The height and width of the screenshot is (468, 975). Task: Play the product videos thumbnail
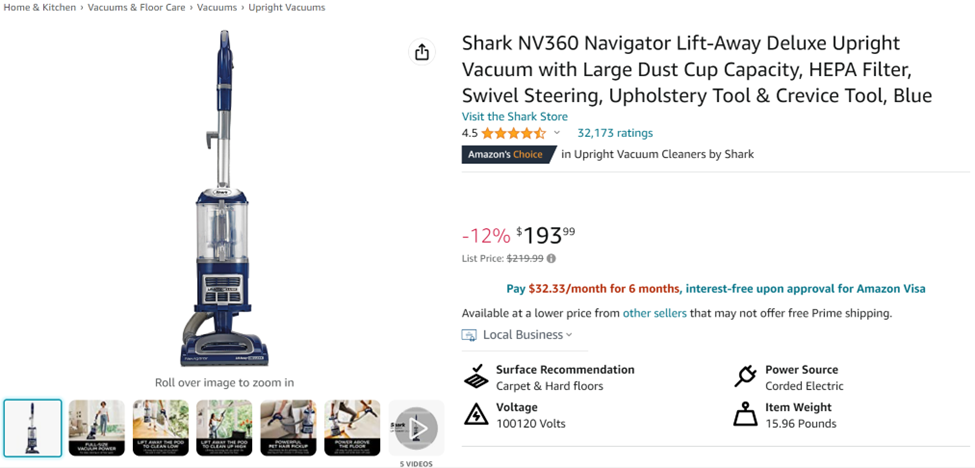coord(416,428)
